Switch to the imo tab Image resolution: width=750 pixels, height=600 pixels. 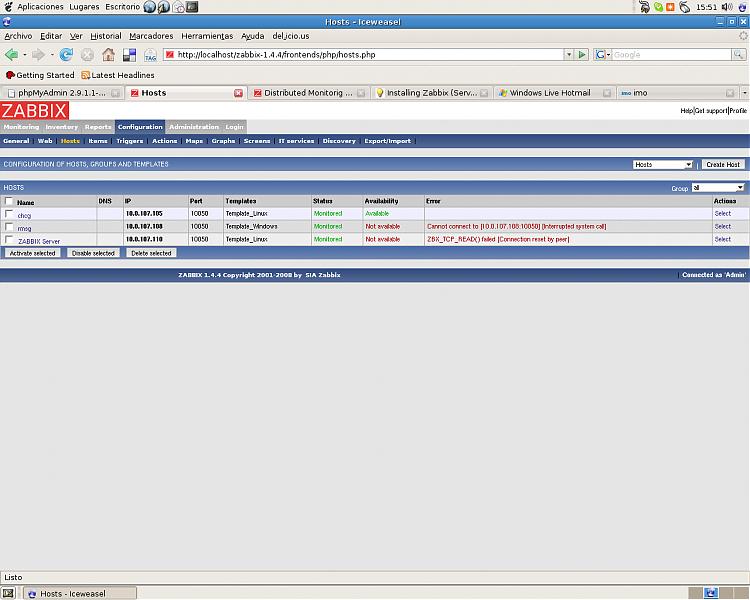(x=676, y=93)
